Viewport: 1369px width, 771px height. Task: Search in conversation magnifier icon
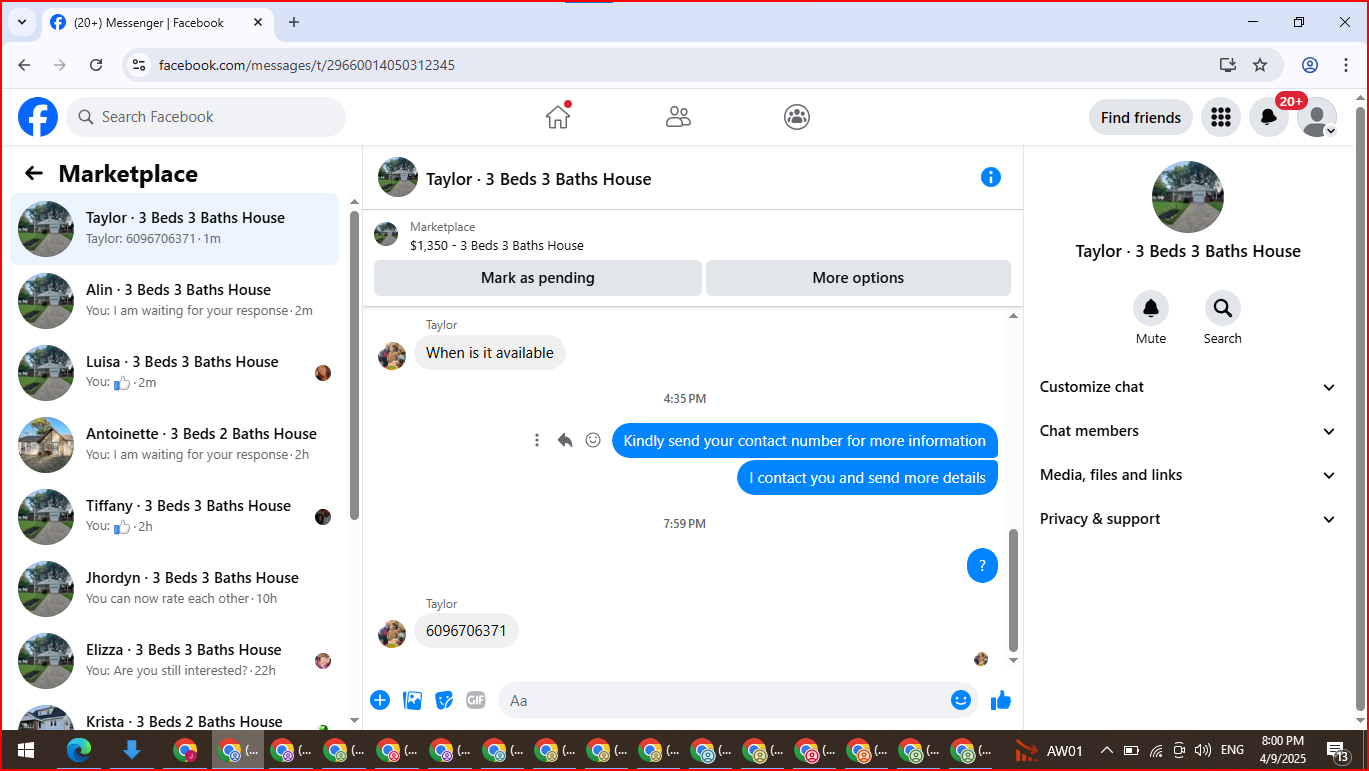(1222, 308)
